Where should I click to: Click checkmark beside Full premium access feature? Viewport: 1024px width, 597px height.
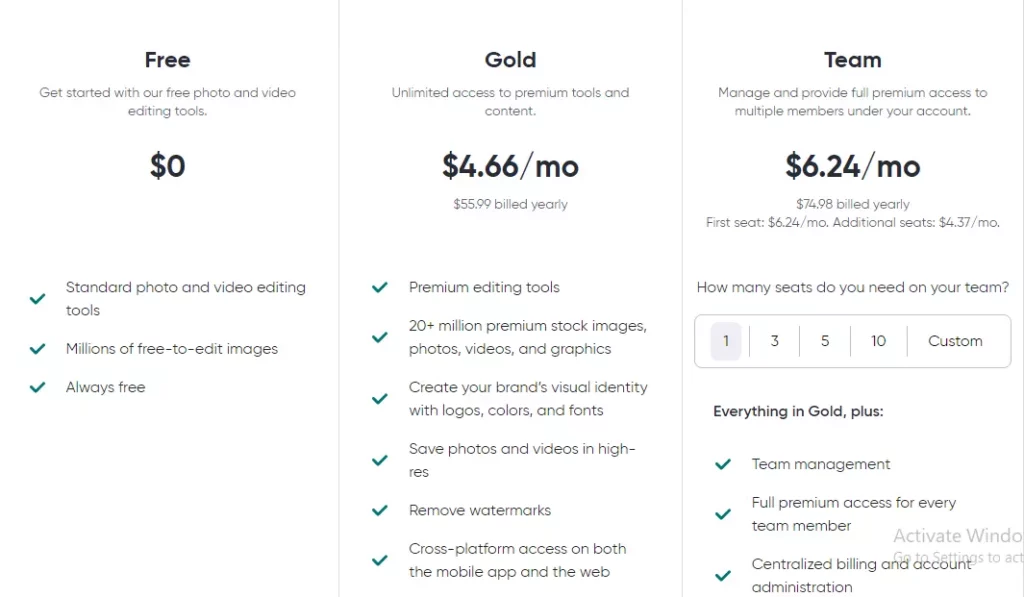click(x=723, y=514)
